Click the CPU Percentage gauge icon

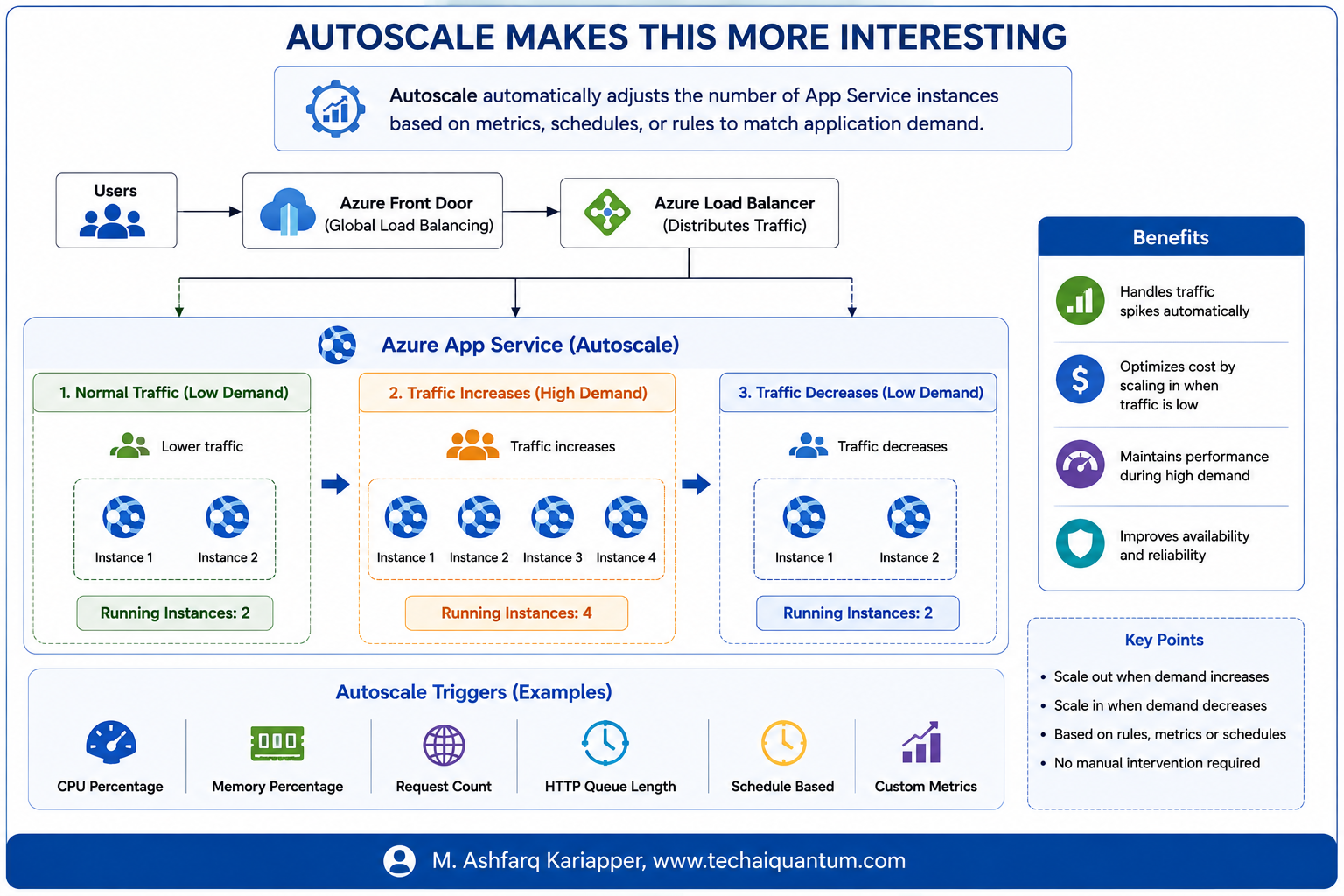(x=111, y=743)
